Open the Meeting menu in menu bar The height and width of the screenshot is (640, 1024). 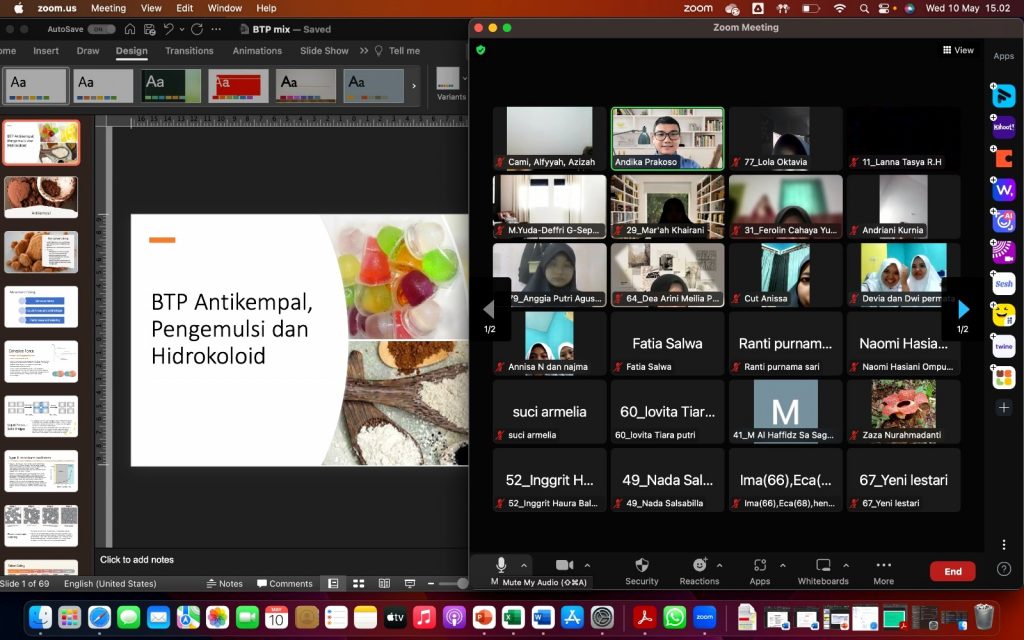108,8
